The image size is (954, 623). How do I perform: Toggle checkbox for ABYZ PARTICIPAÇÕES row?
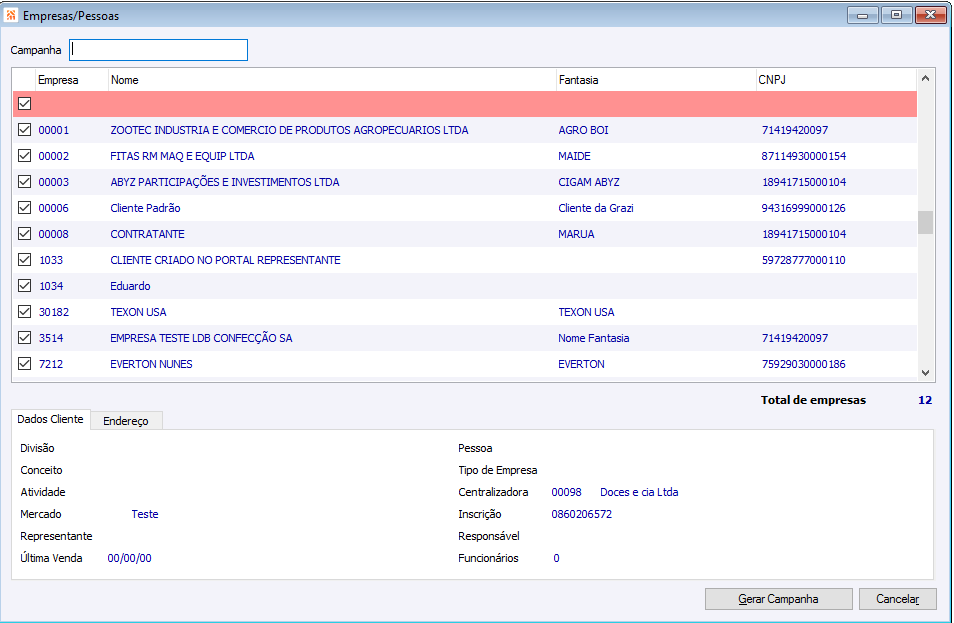[x=24, y=181]
